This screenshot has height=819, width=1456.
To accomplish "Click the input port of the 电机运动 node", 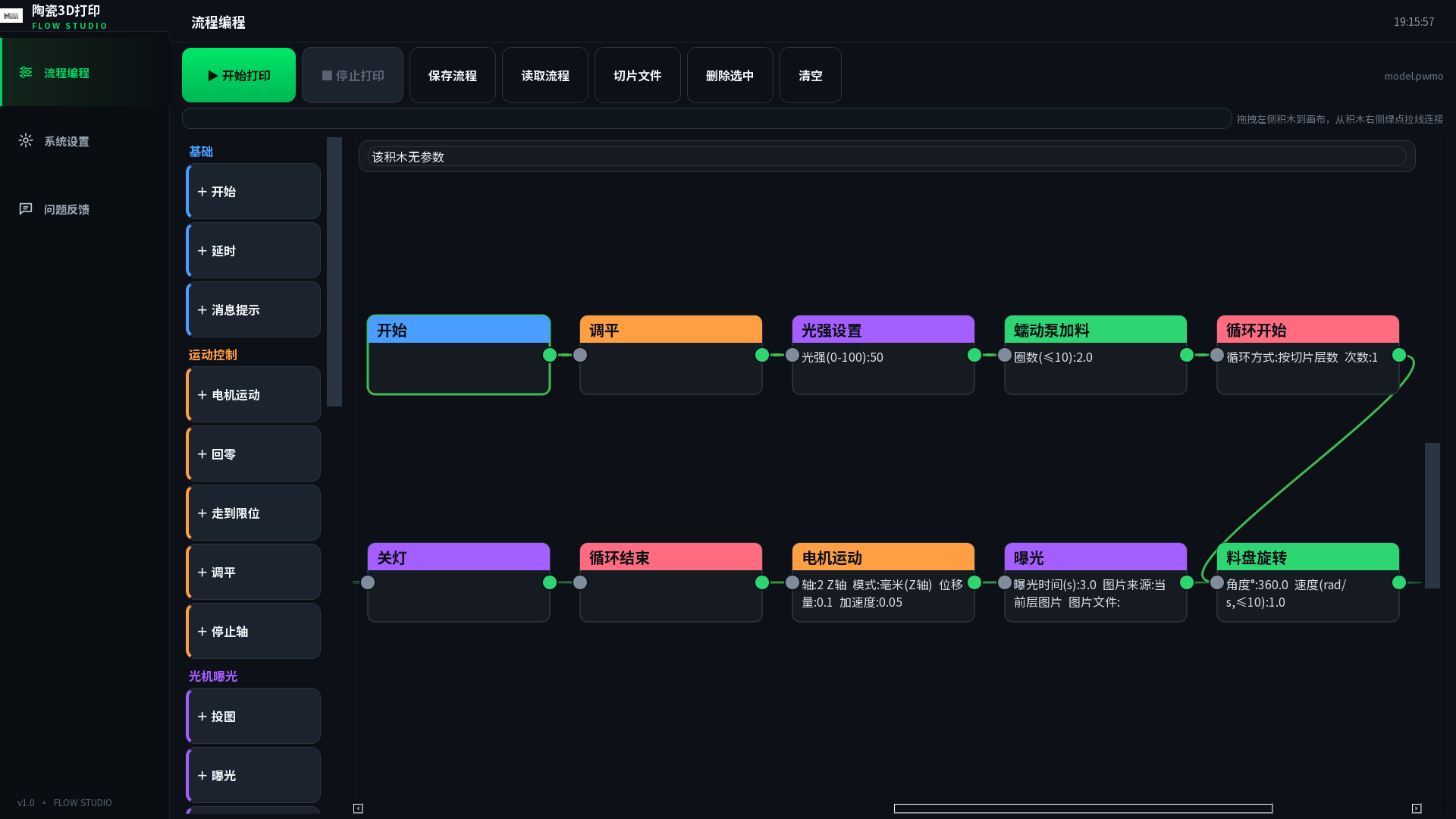I will (792, 582).
